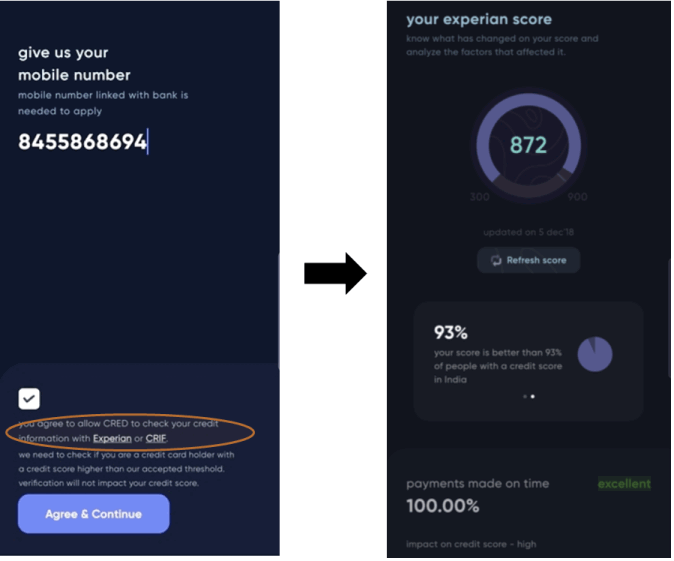Click the 93% pie chart icon
This screenshot has height=561, width=674.
595,354
